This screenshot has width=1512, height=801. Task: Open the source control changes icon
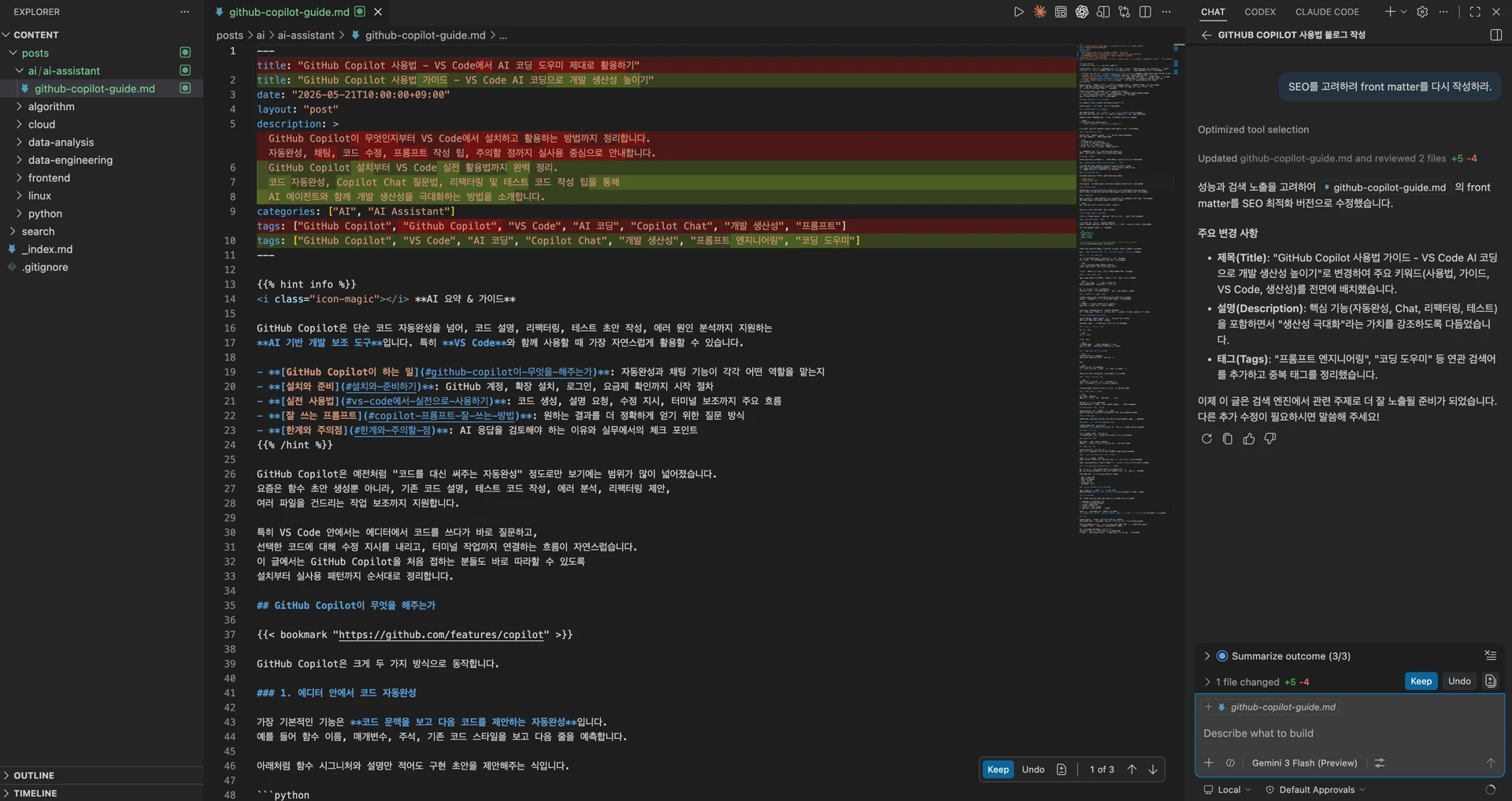[1124, 12]
